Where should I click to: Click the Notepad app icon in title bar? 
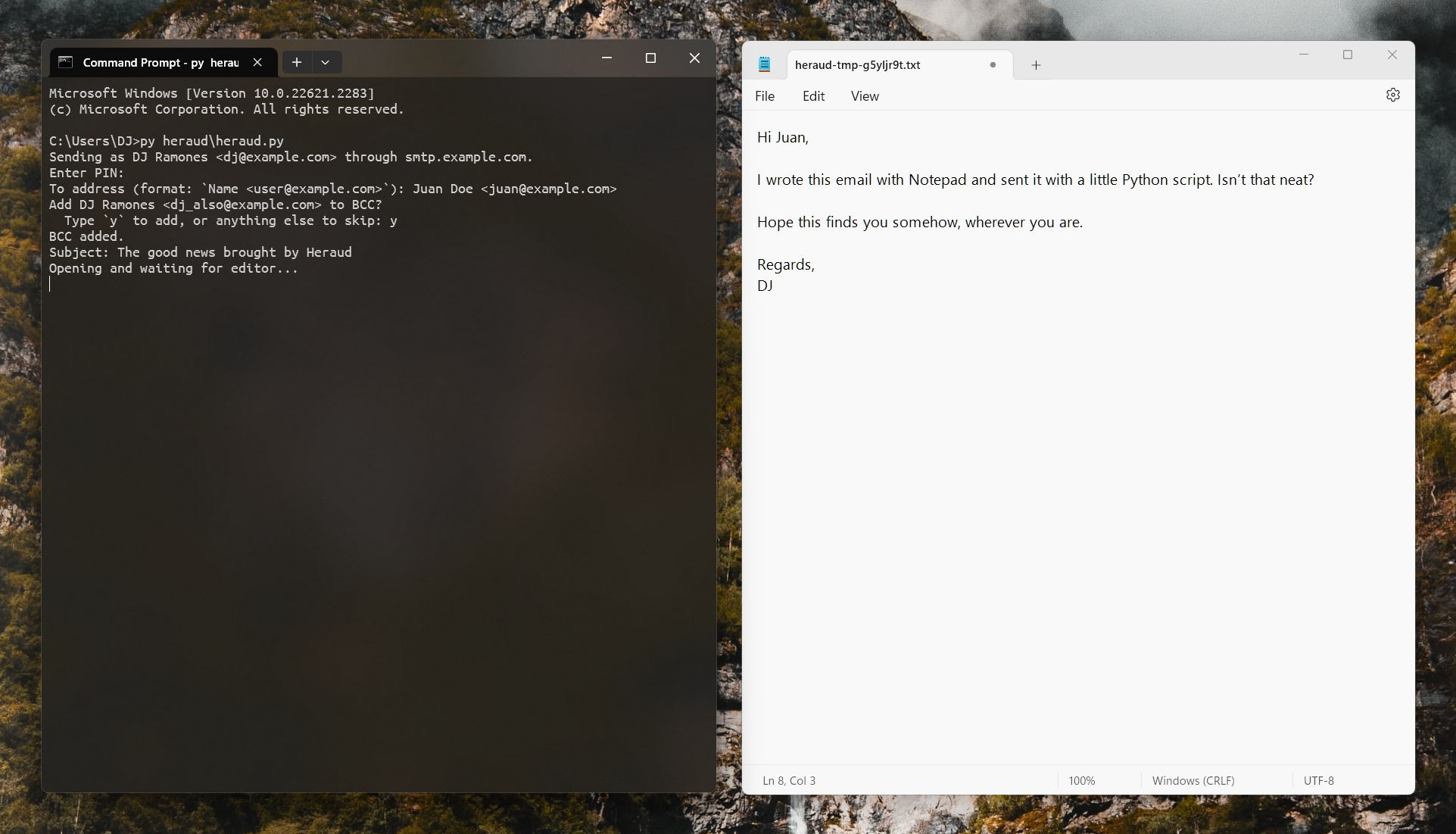(764, 65)
